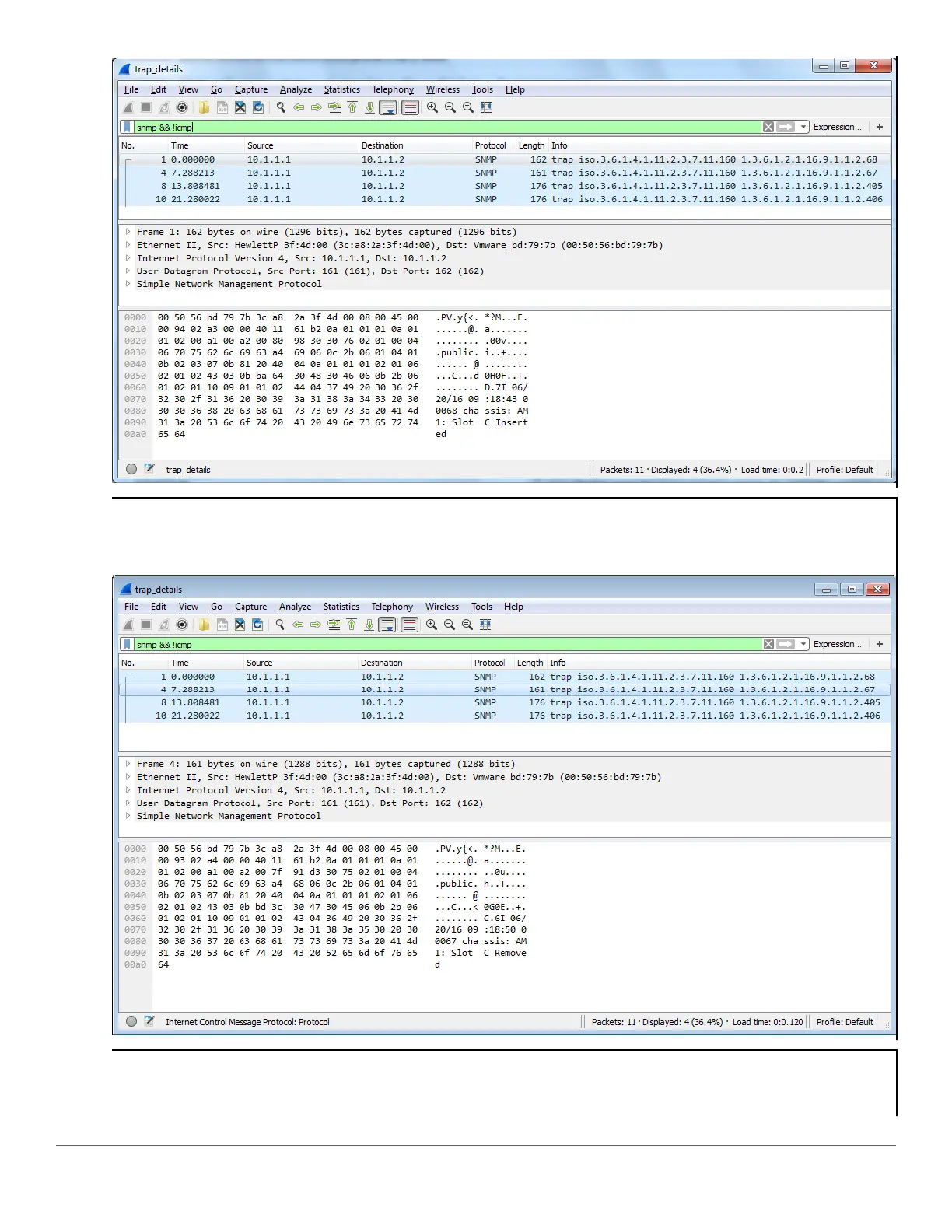The height and width of the screenshot is (1232, 952).
Task: Go to previous packet arrow in upper window
Action: [x=299, y=107]
